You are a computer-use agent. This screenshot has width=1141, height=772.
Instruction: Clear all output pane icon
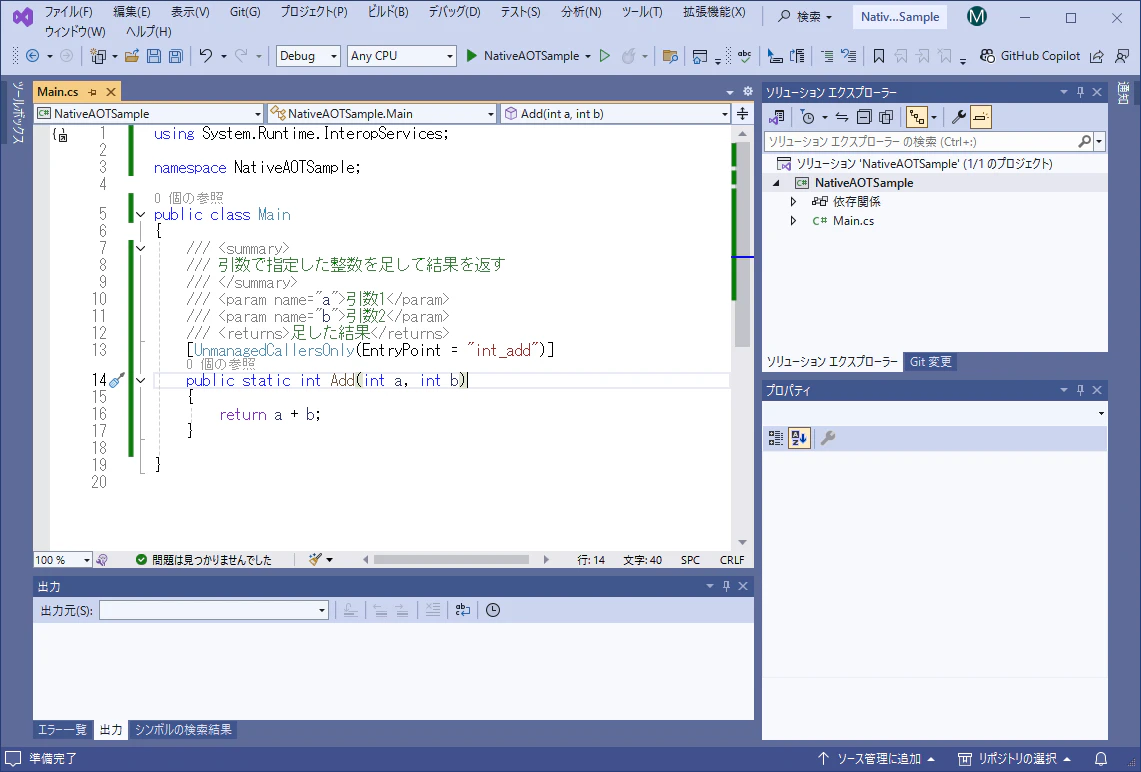(x=432, y=610)
